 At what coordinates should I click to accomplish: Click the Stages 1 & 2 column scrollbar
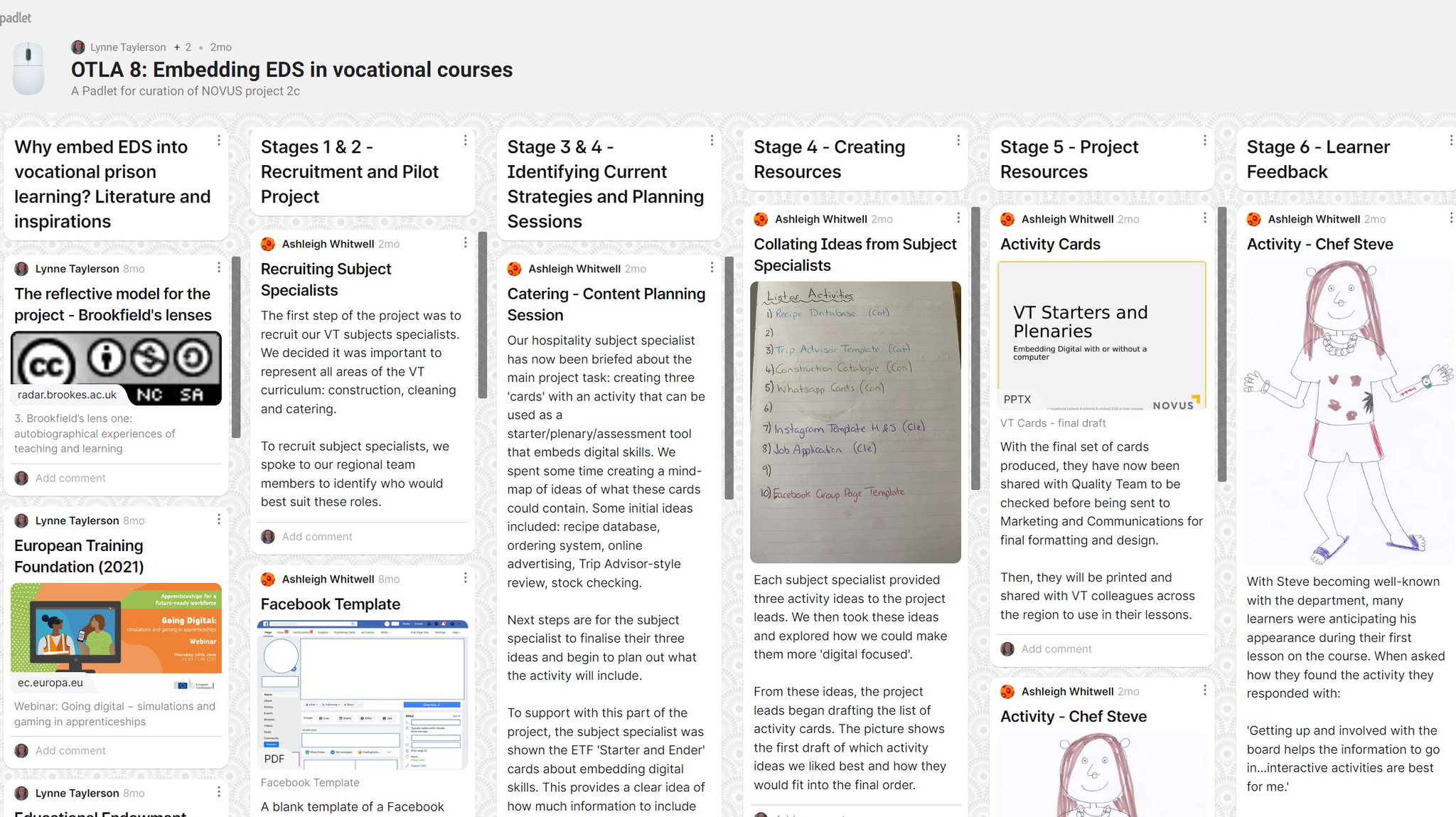(483, 314)
